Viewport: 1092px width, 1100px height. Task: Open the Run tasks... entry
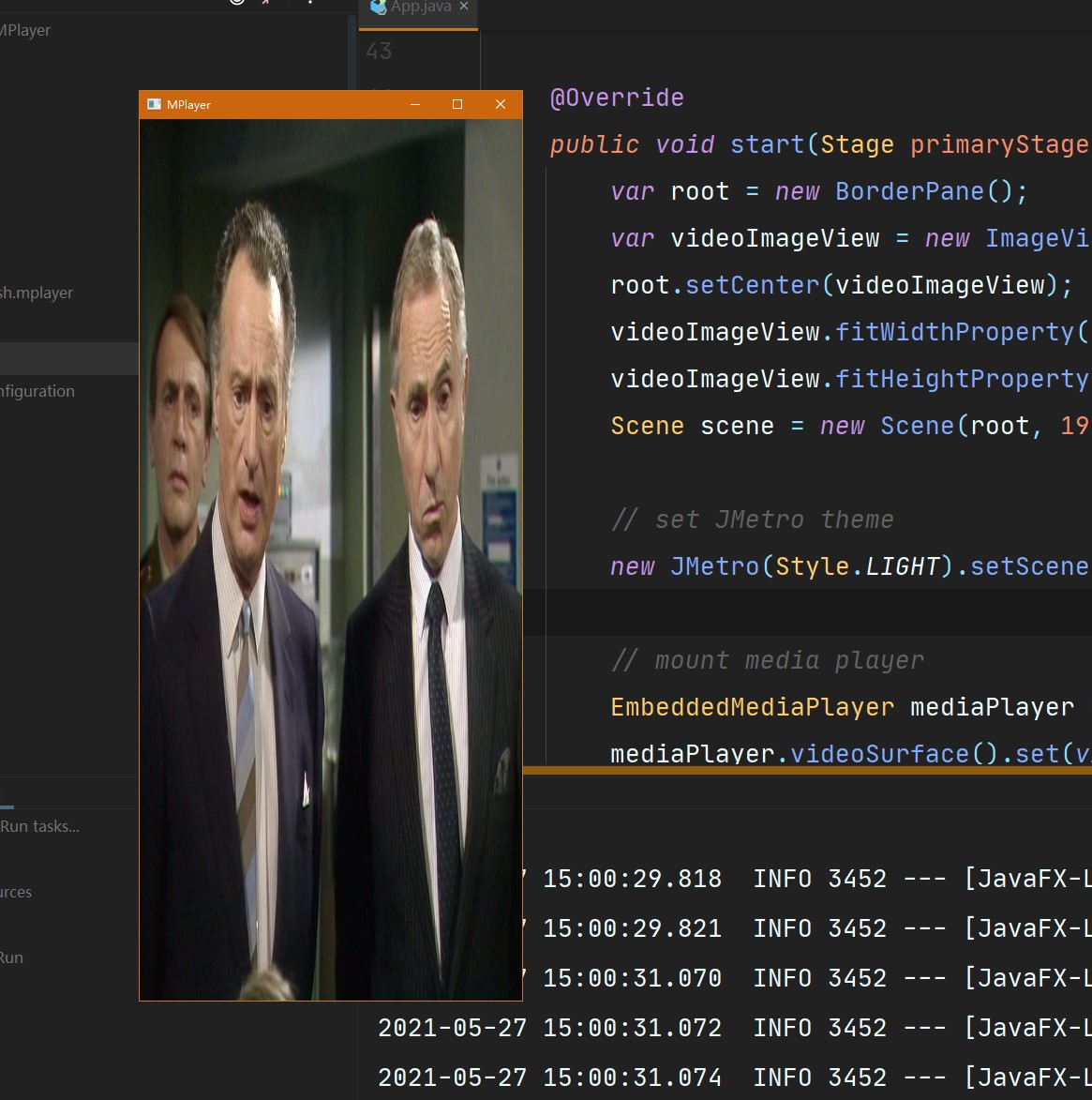tap(40, 825)
